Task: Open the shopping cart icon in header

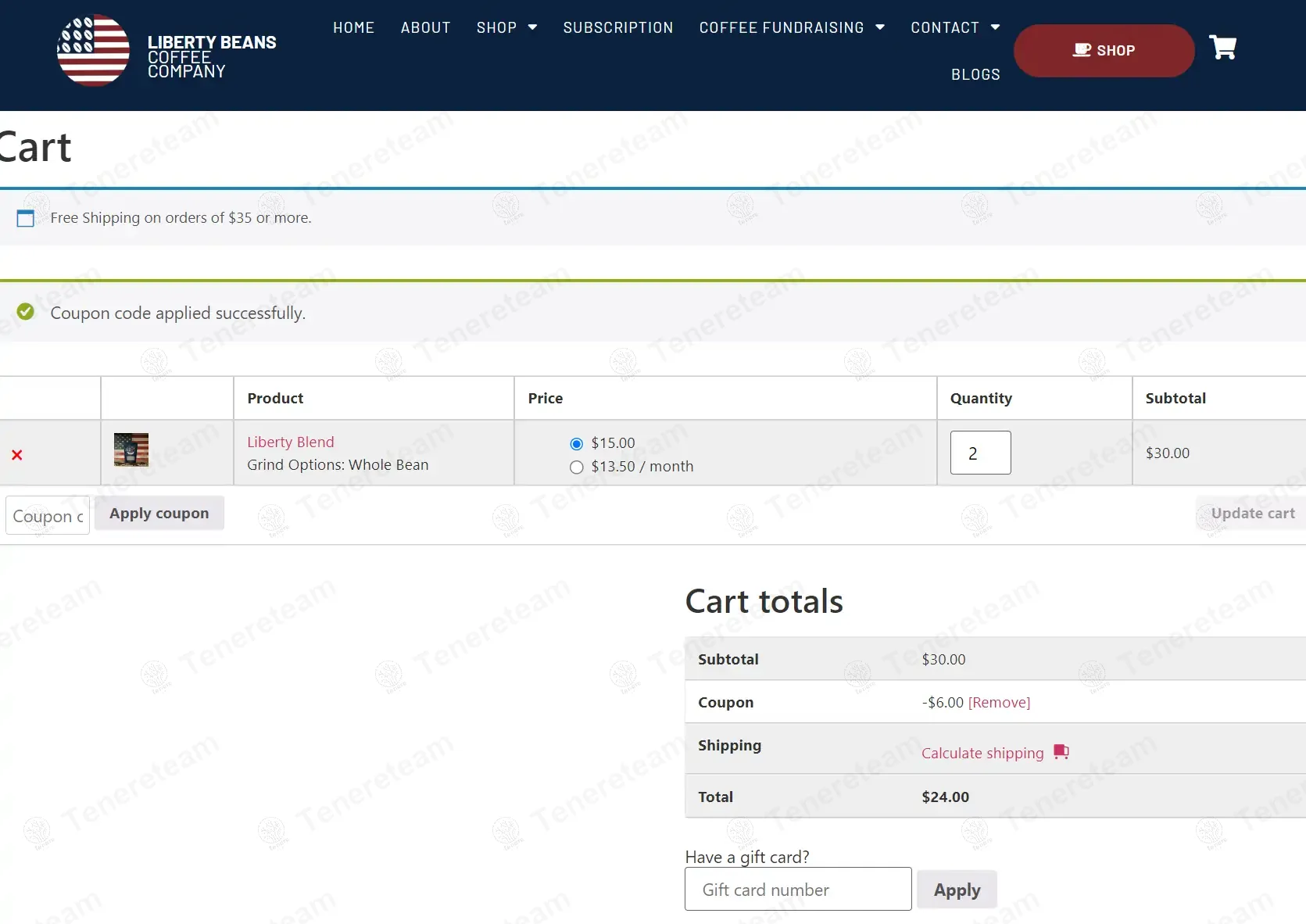Action: 1222,48
